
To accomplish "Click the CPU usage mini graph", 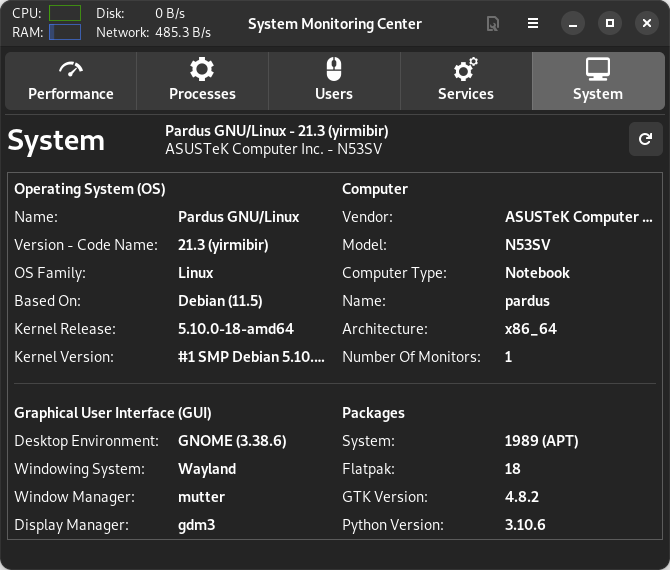I will pos(65,13).
